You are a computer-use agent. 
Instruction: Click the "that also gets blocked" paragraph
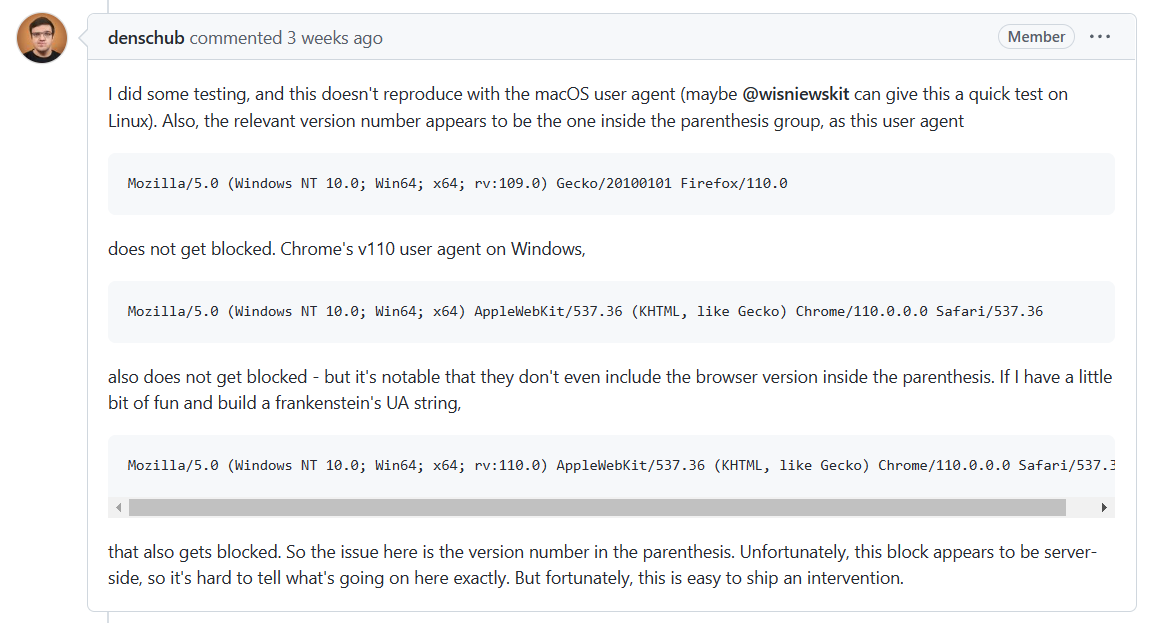click(x=400, y=553)
